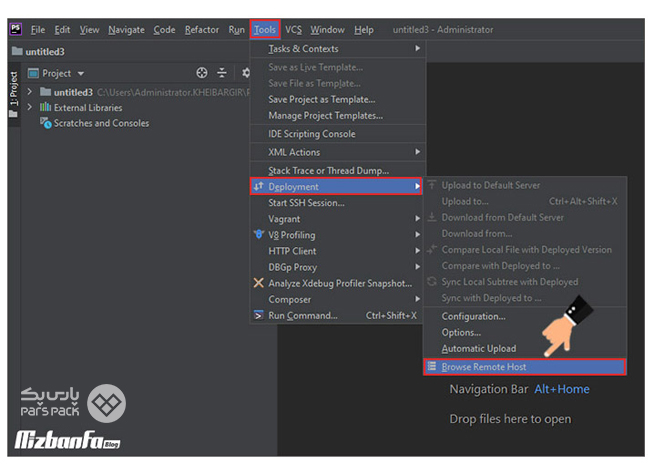
Task: Open IDE Scripting Console
Action: (338, 134)
